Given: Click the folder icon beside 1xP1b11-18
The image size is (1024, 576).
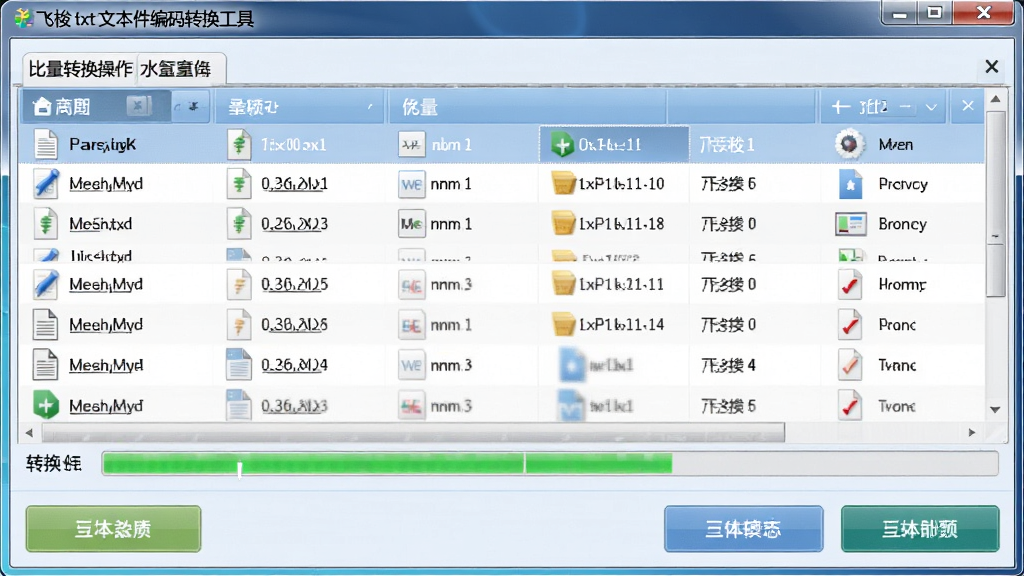Looking at the screenshot, I should pos(563,224).
